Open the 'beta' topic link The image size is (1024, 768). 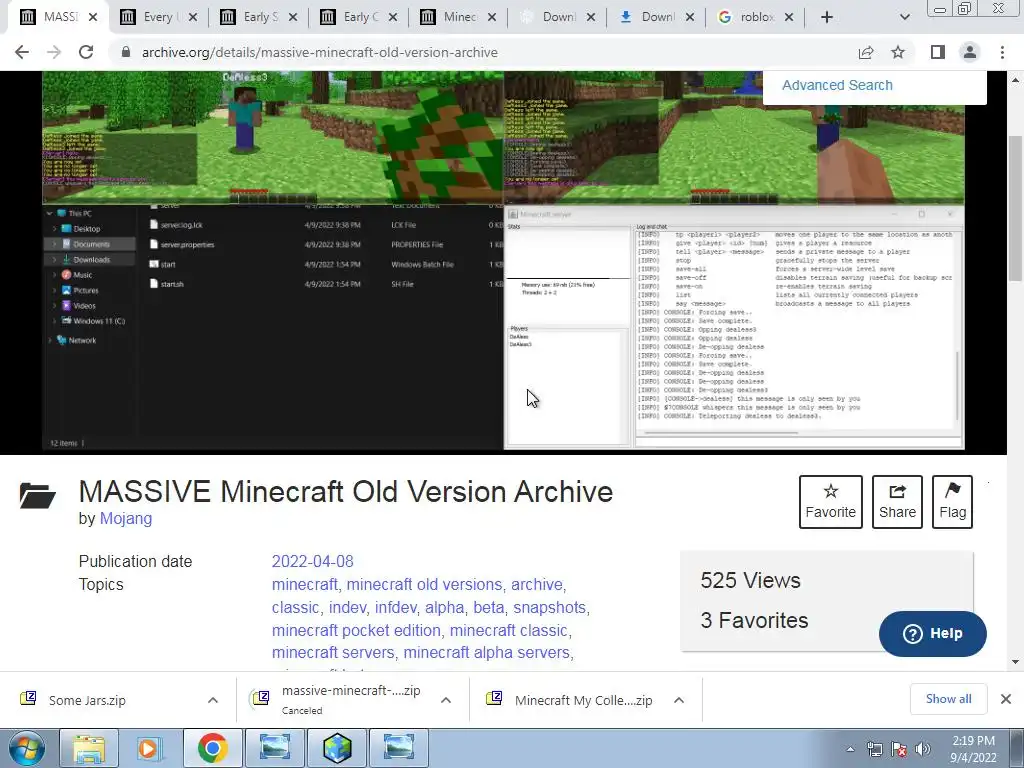click(x=488, y=607)
